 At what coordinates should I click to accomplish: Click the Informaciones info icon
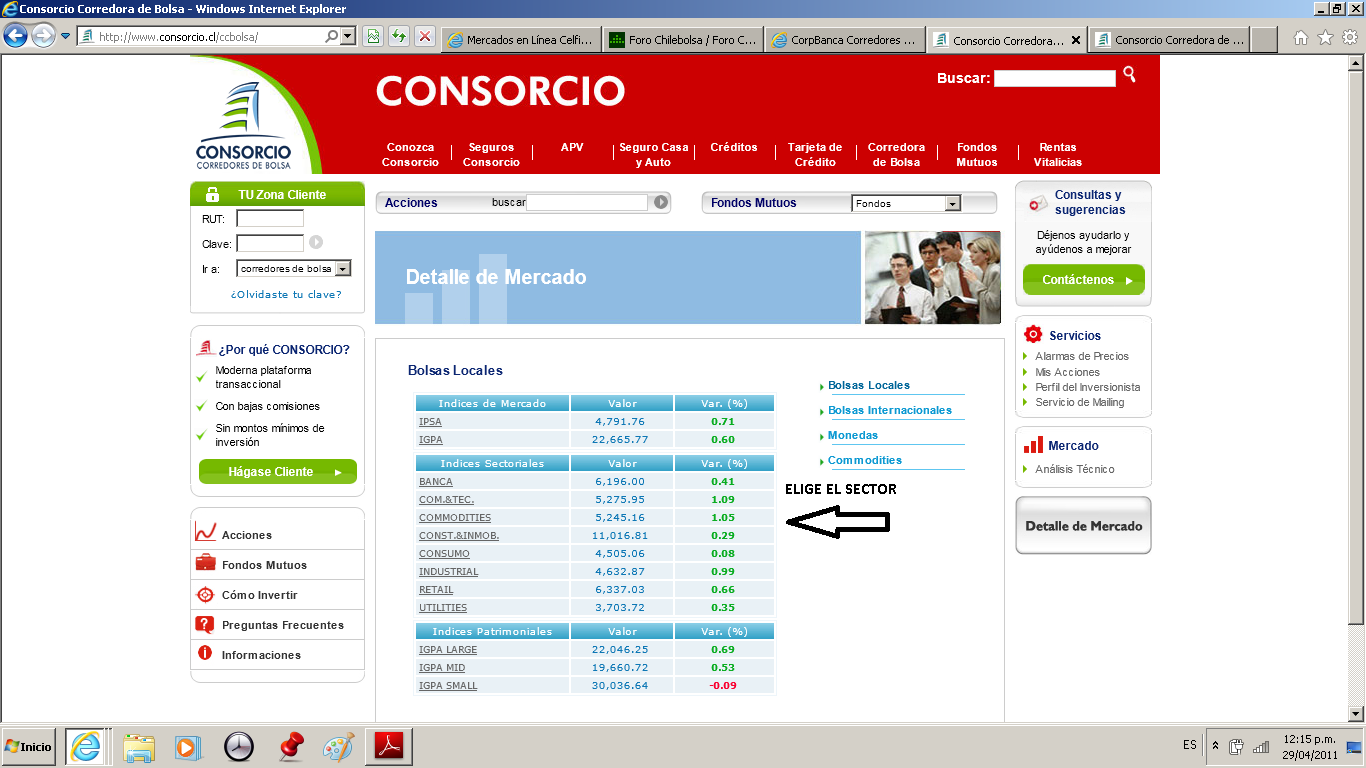(205, 653)
